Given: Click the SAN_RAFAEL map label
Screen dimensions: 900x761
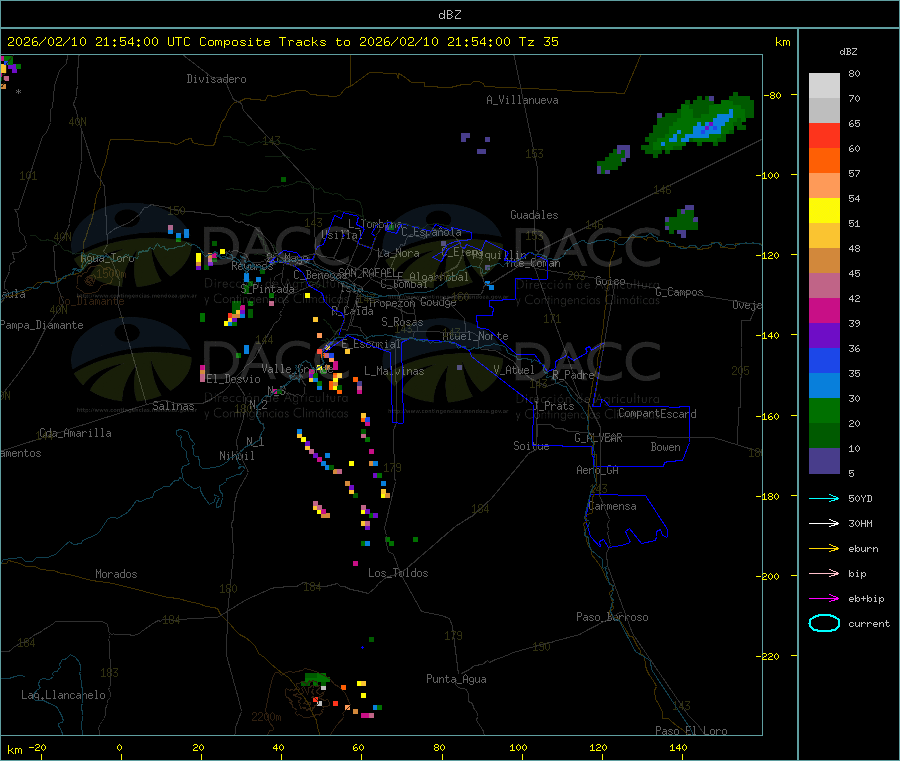Looking at the screenshot, I should tap(367, 272).
